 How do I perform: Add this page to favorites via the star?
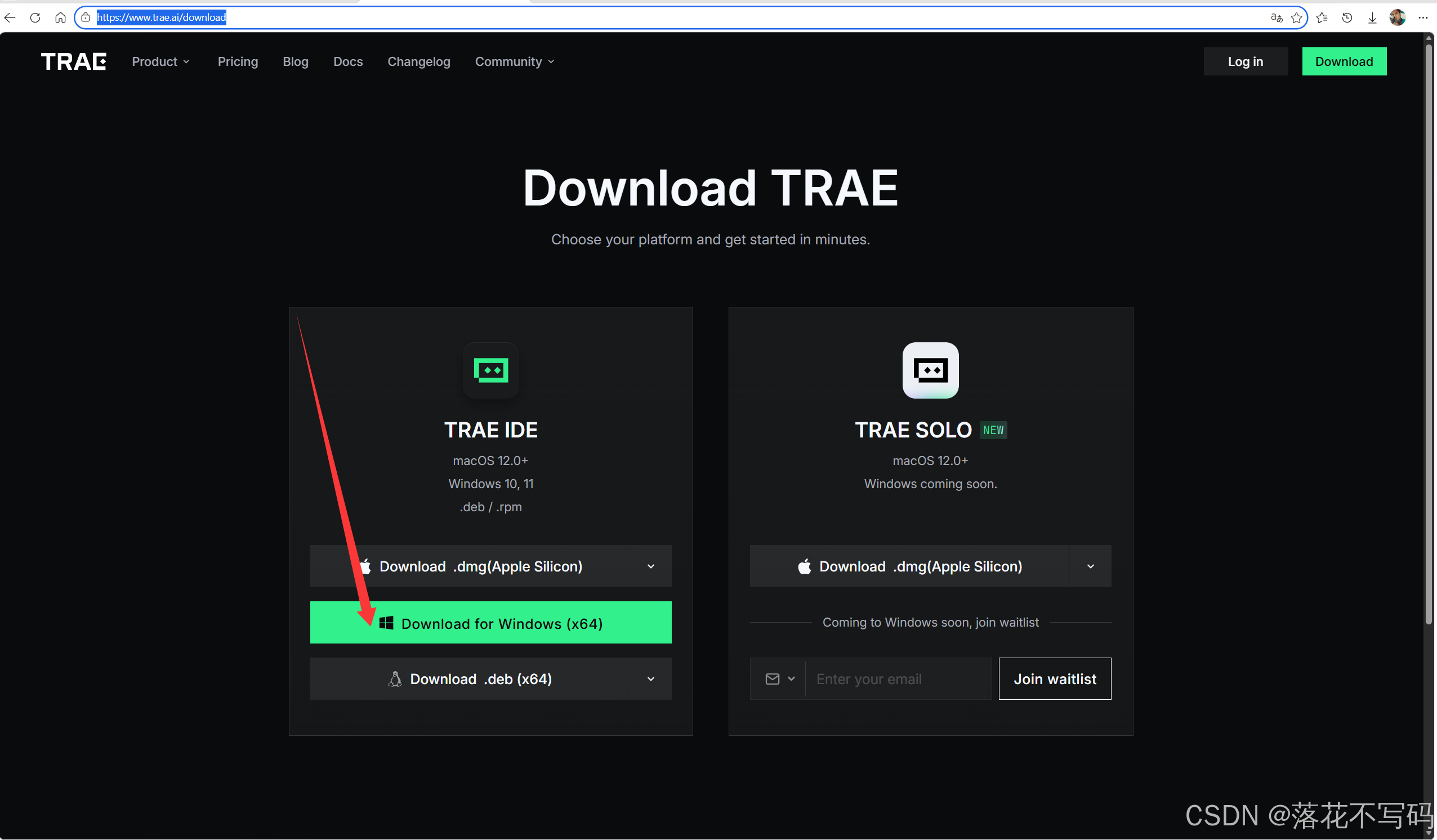coord(1297,17)
